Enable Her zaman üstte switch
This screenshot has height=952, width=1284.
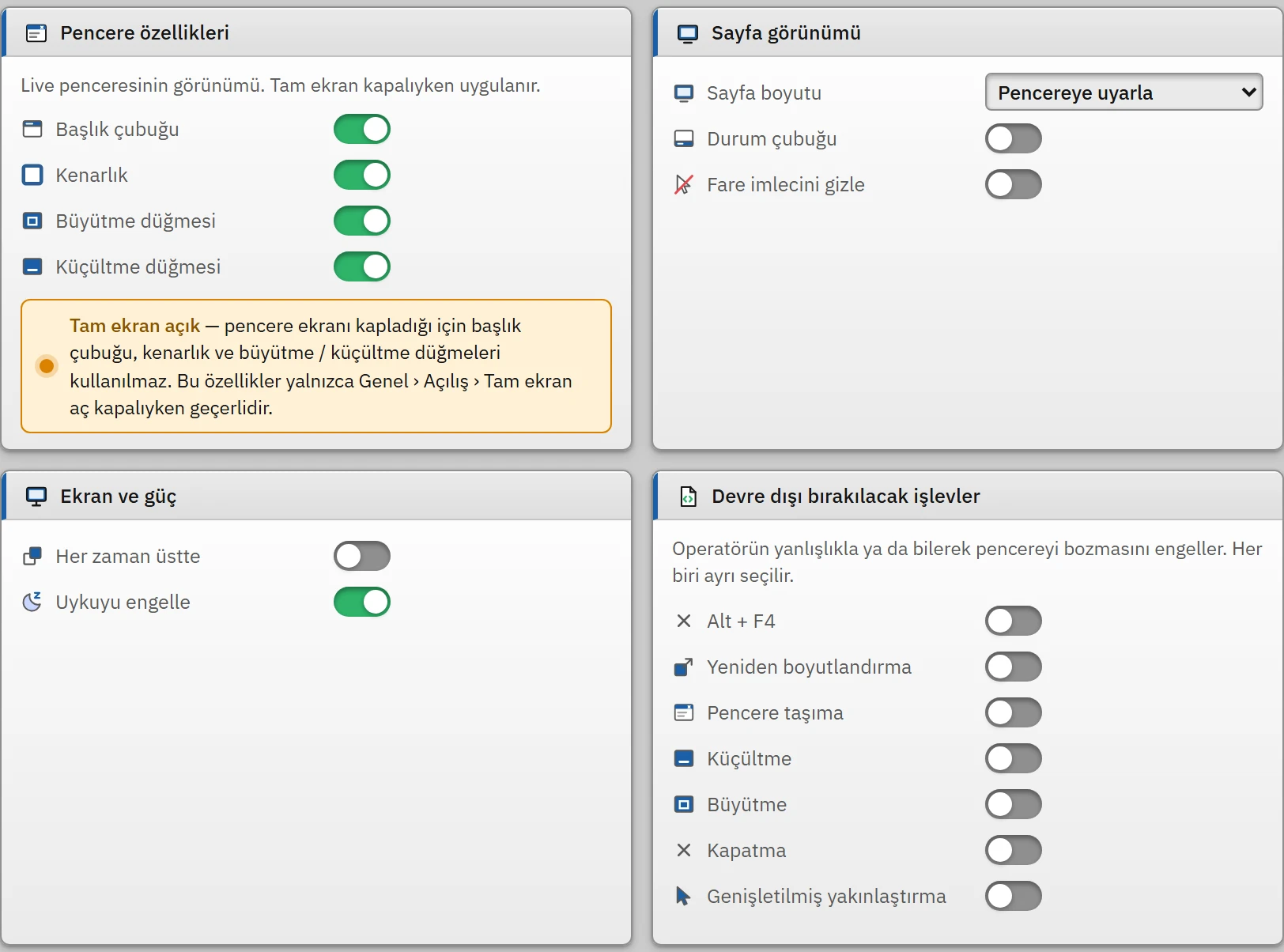362,556
